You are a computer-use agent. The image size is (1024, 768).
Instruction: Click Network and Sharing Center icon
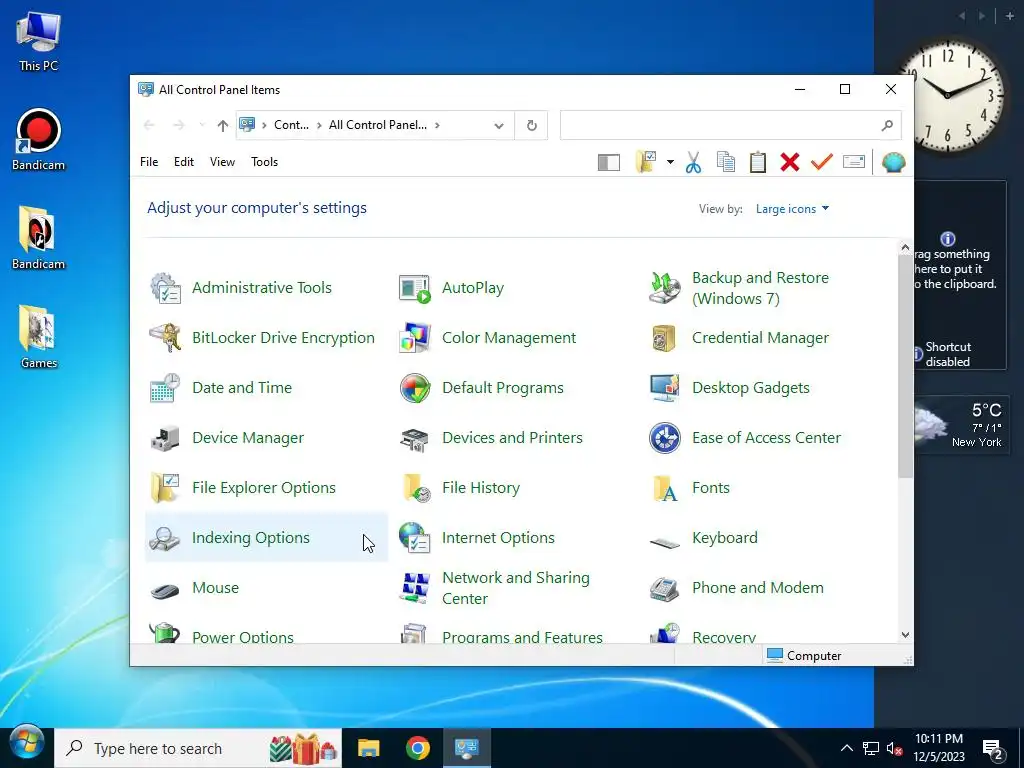coord(415,588)
